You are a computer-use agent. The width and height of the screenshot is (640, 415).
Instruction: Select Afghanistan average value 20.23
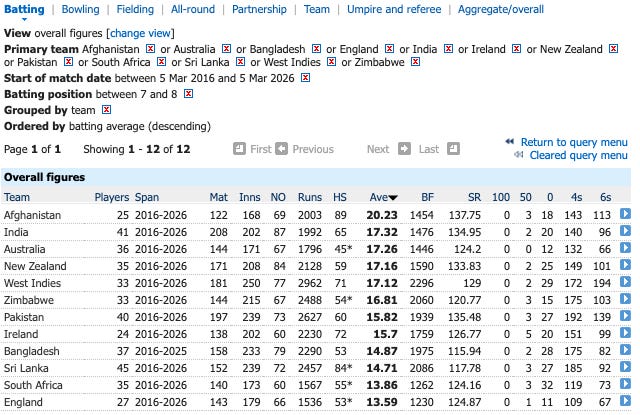[382, 215]
